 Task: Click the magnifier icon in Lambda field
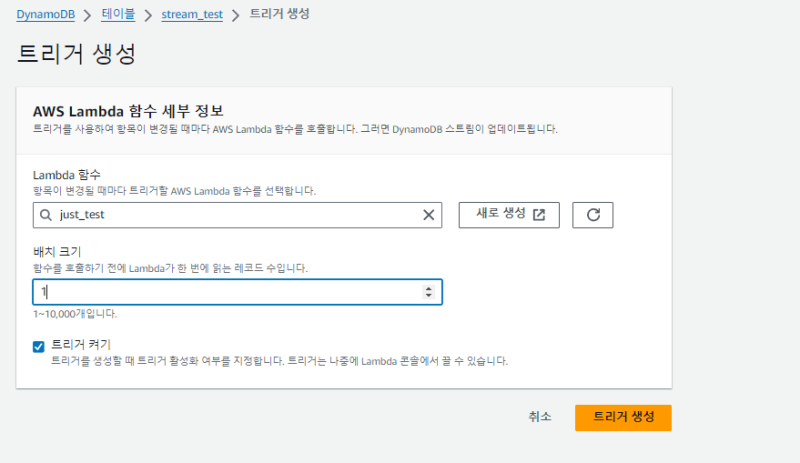tap(45, 215)
